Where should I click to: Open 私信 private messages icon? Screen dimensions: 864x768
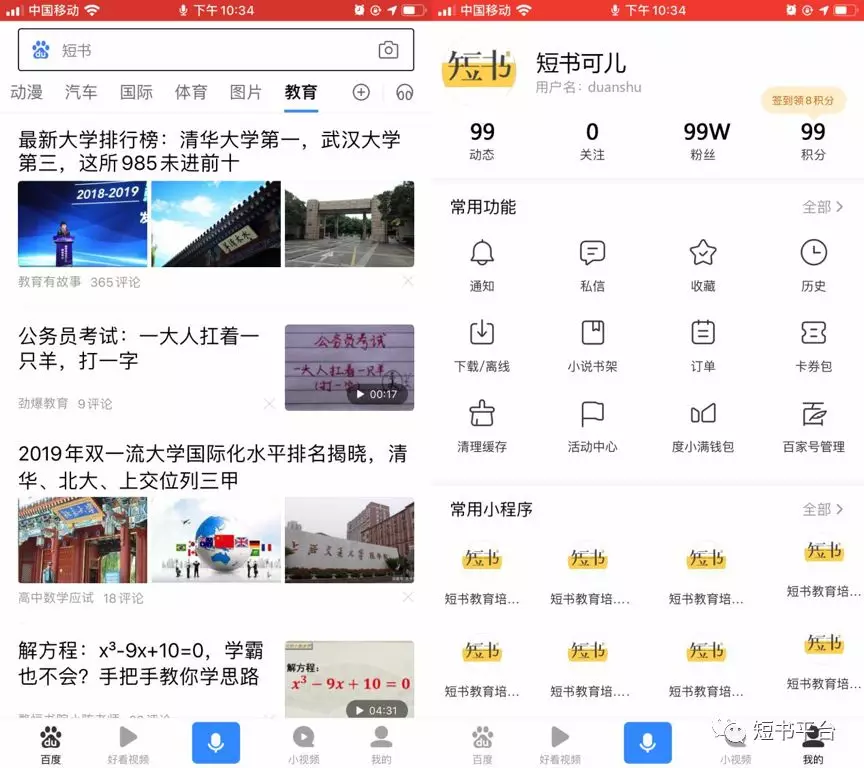click(592, 253)
